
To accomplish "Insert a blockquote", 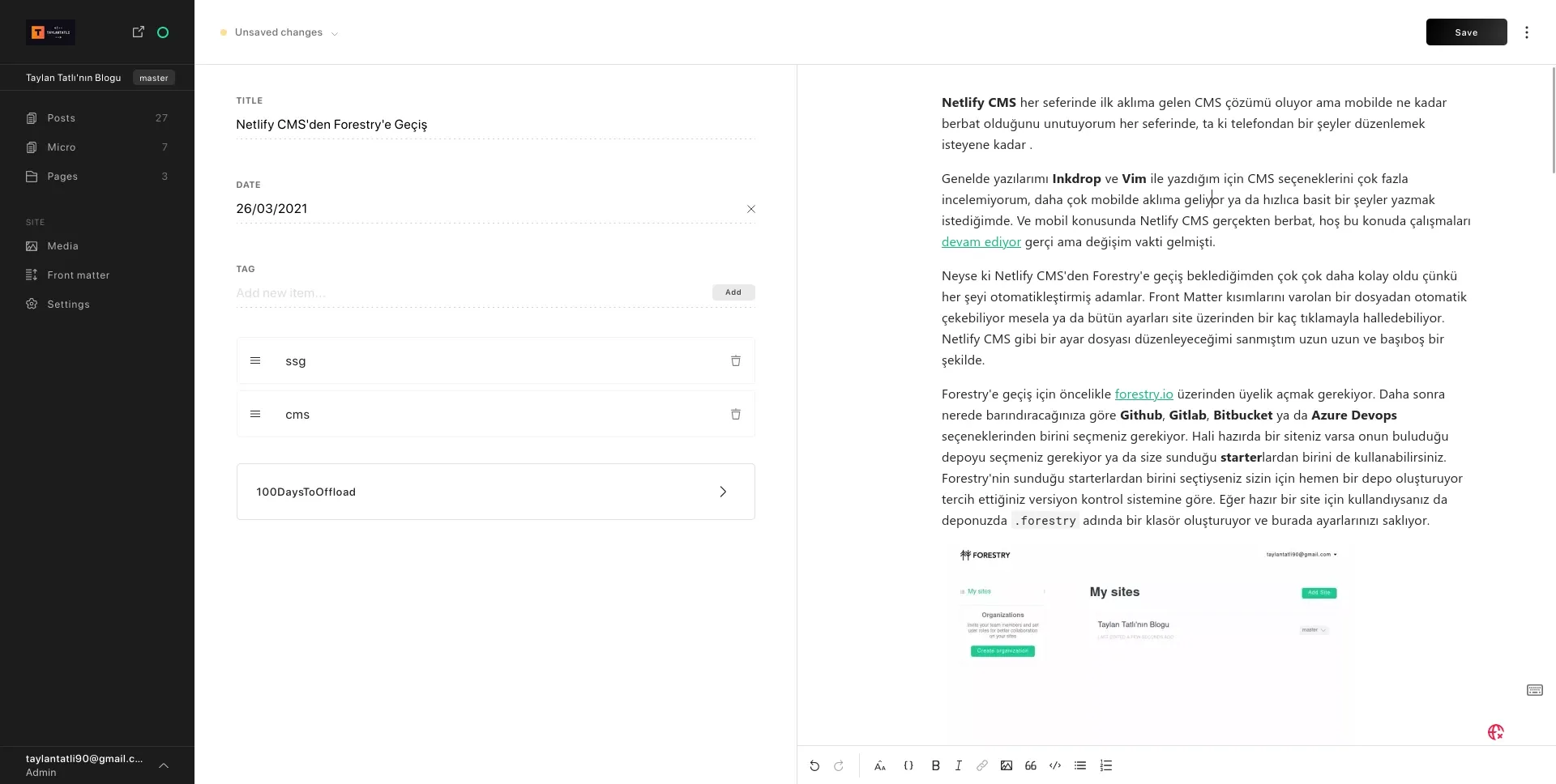I will pyautogui.click(x=1030, y=765).
